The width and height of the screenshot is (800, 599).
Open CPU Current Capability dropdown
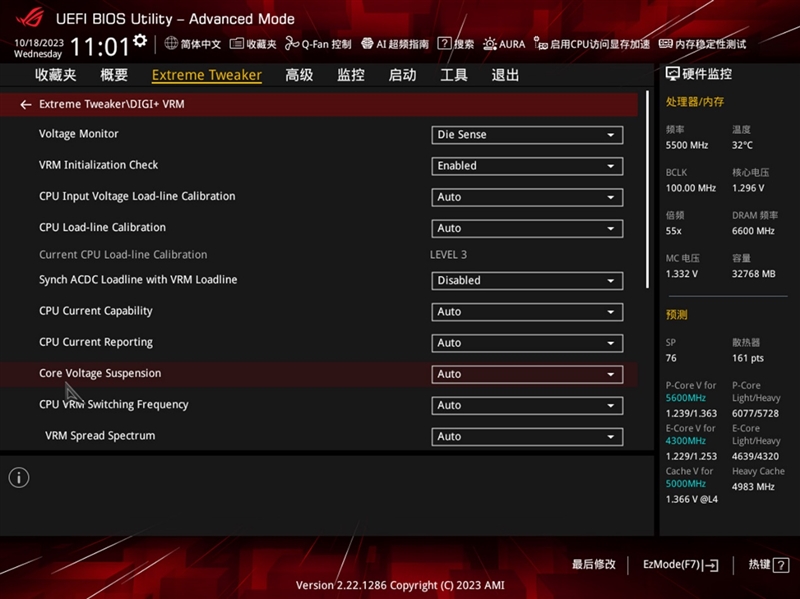coord(527,312)
